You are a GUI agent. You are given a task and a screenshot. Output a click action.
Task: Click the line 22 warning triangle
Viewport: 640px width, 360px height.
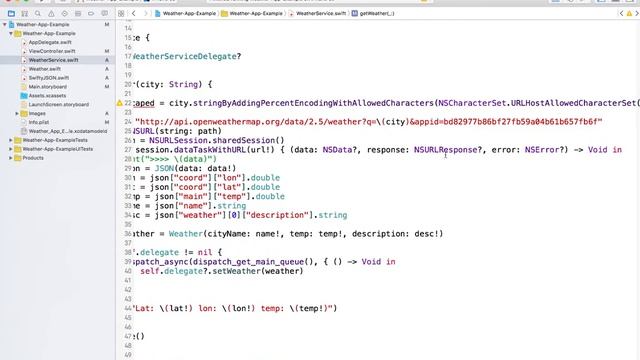tap(120, 103)
